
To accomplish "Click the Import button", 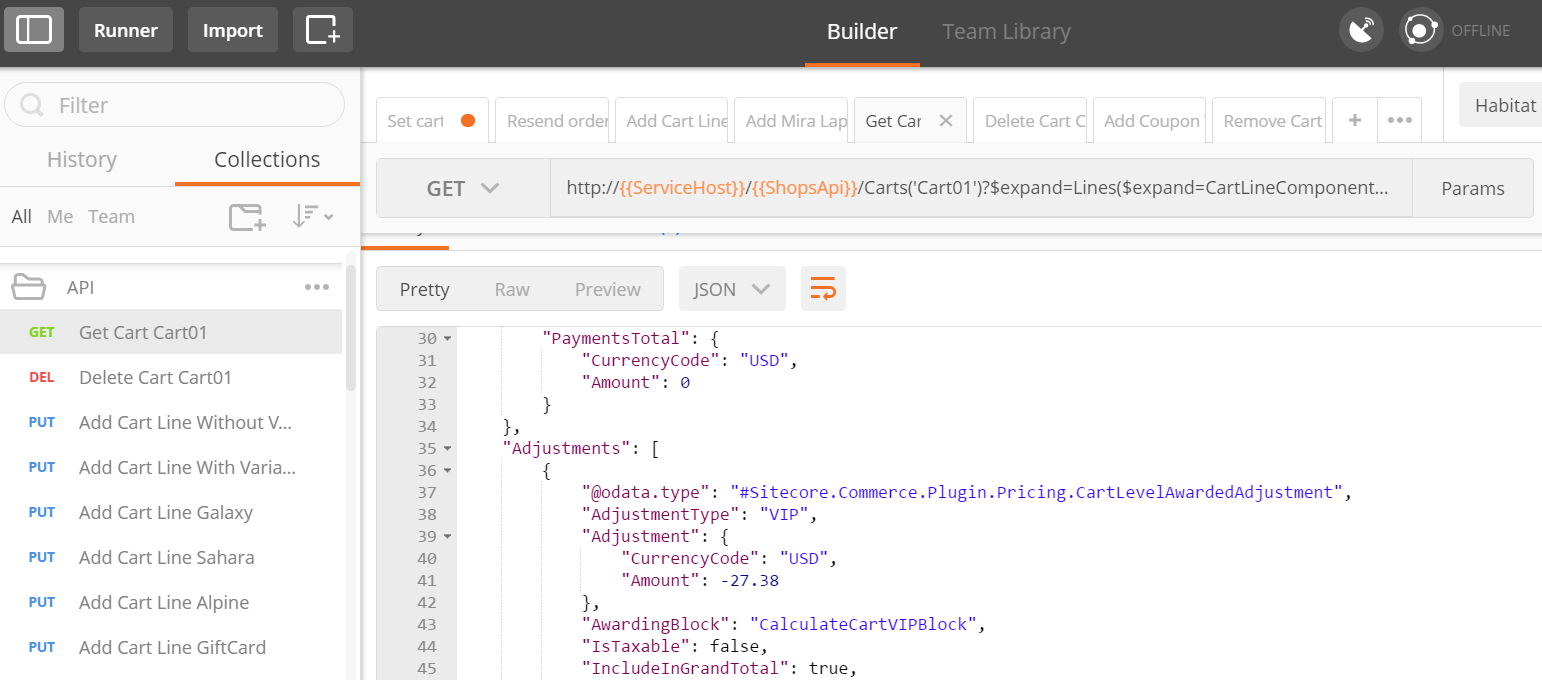I will pyautogui.click(x=233, y=30).
